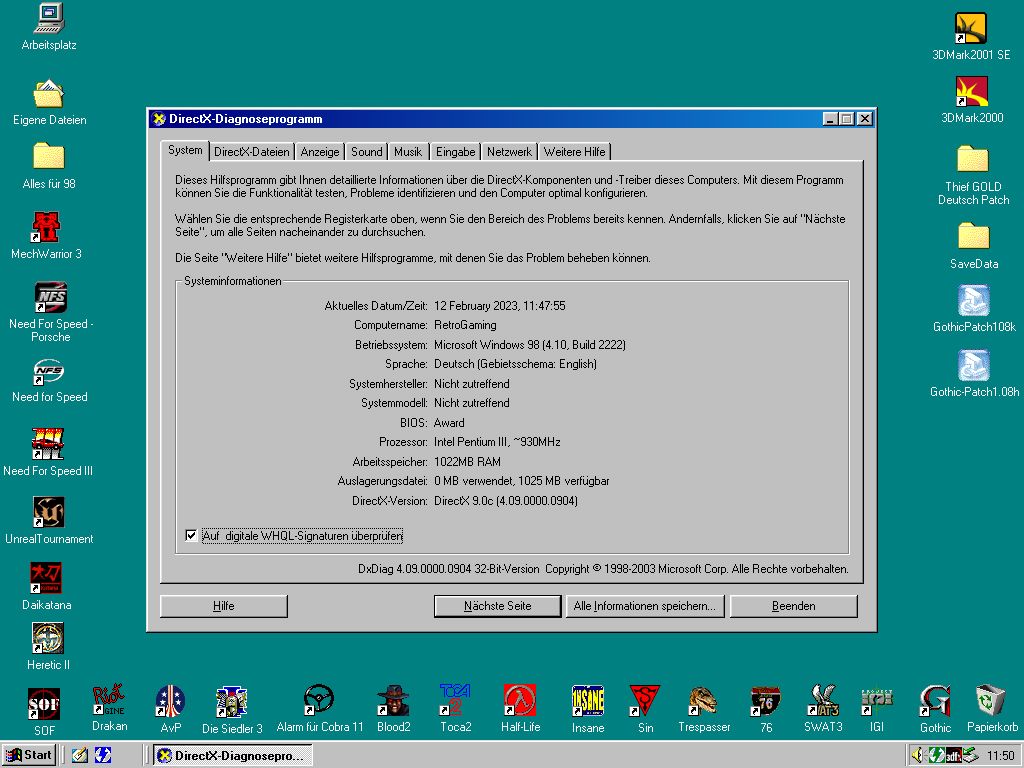The image size is (1024, 768).
Task: Click the notepad quick launch icon
Action: pos(80,756)
